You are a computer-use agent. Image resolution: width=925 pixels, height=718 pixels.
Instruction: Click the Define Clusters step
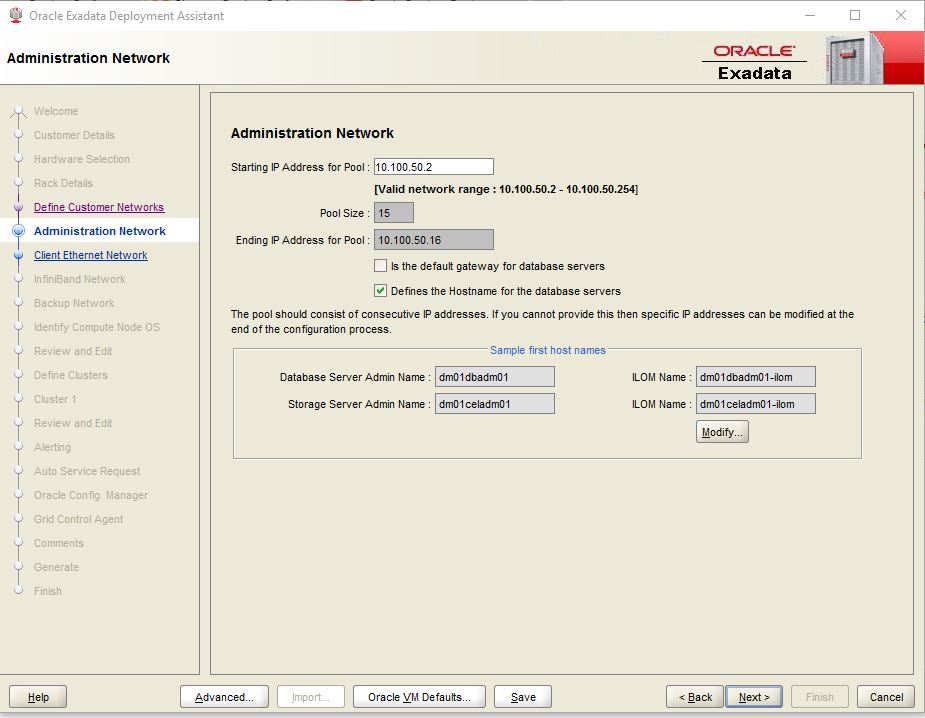(x=71, y=375)
